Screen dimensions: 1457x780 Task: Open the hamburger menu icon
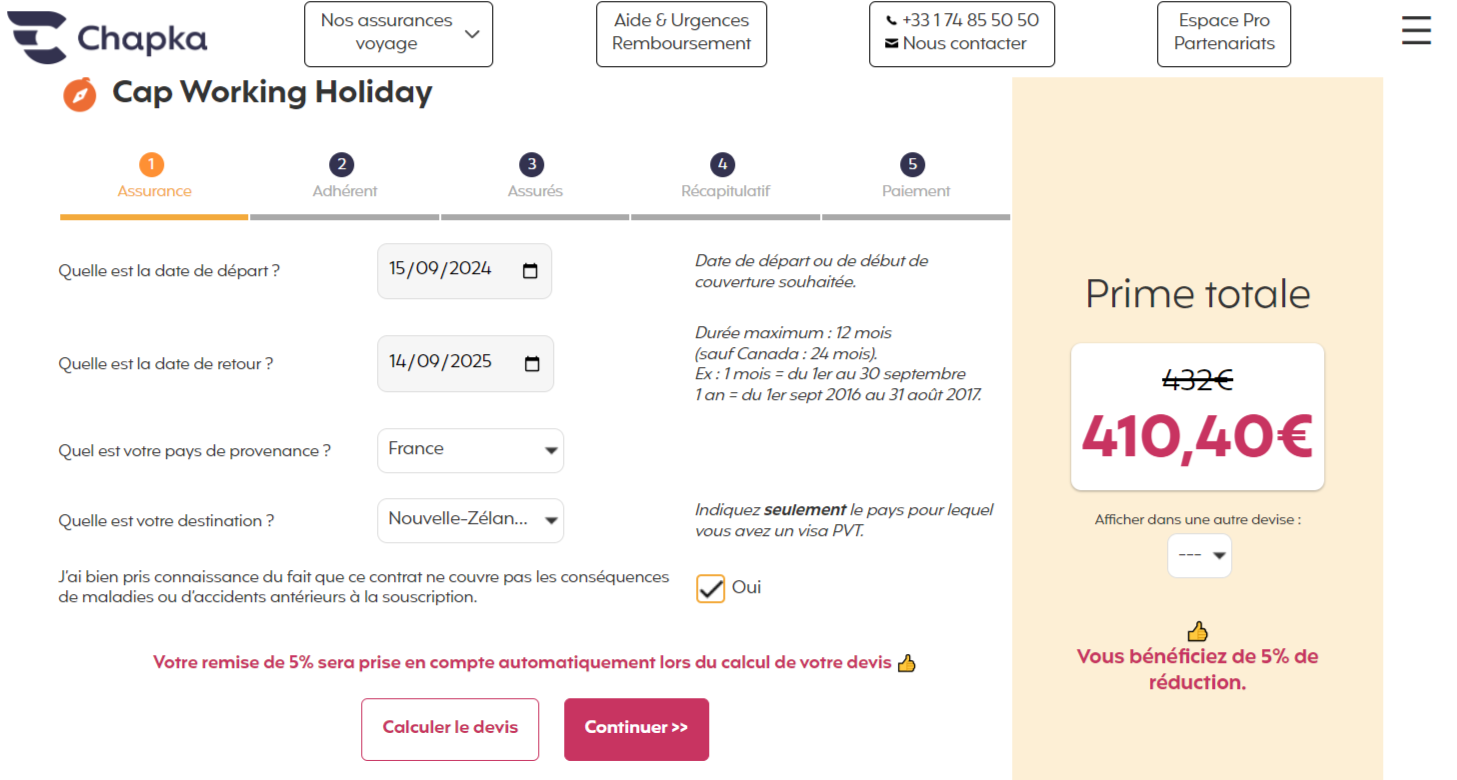[x=1416, y=31]
